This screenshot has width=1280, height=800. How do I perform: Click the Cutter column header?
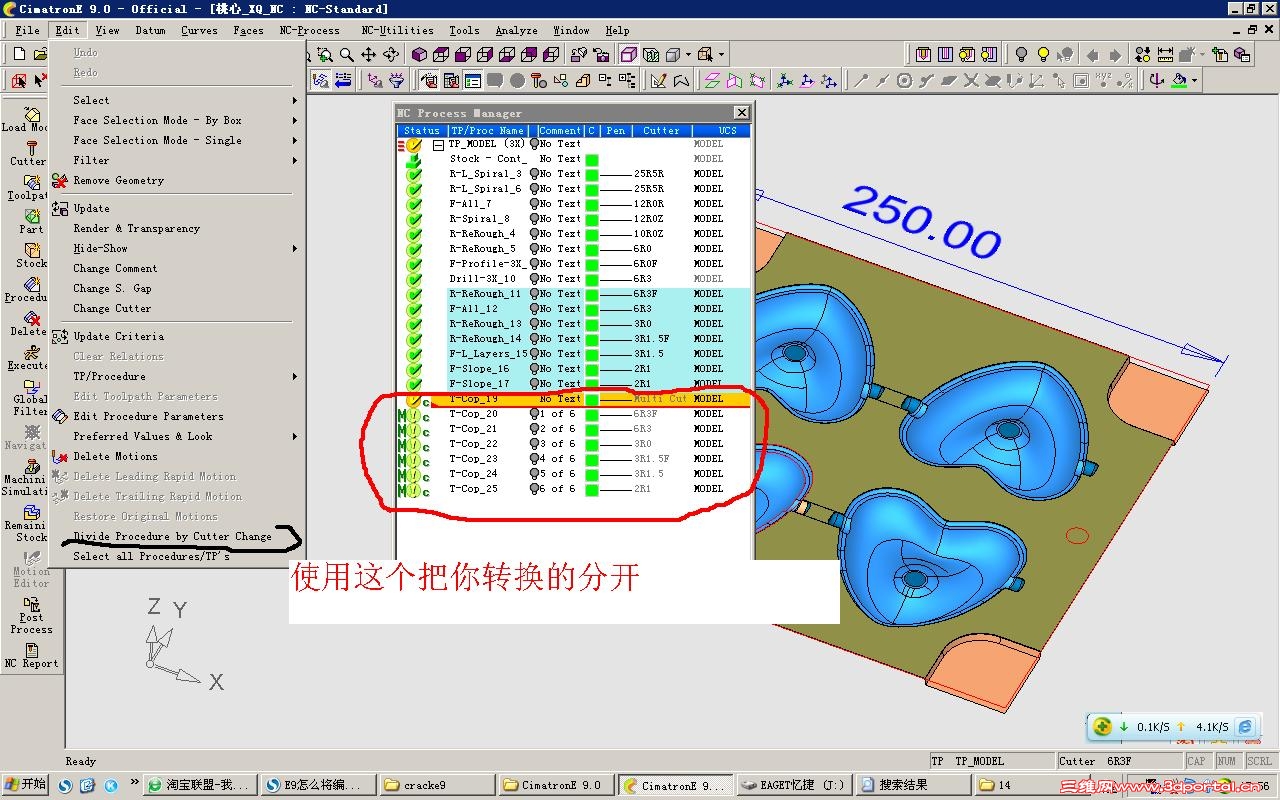click(661, 130)
